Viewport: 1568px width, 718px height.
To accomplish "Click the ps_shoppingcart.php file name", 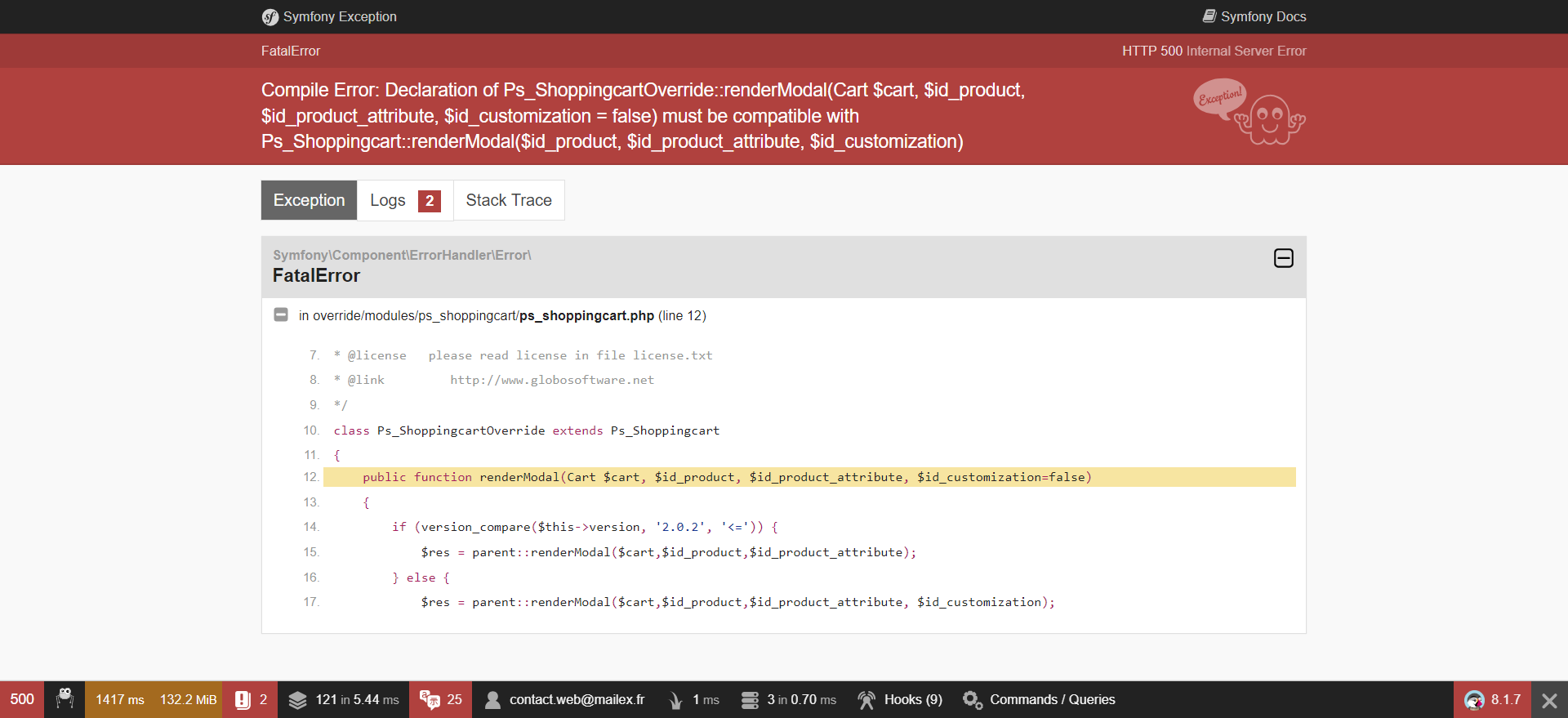I will point(587,315).
